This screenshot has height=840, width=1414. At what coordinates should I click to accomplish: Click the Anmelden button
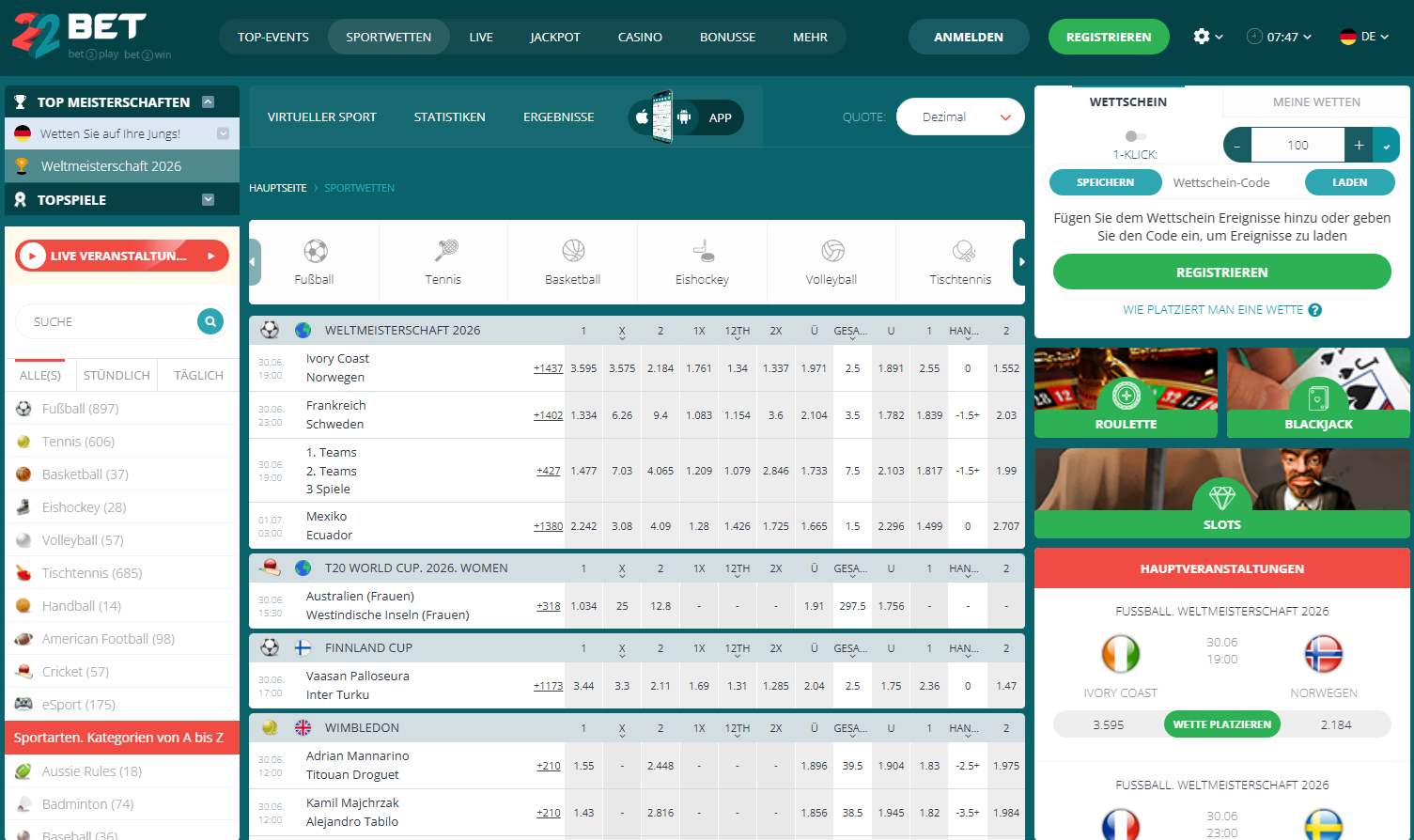point(969,37)
